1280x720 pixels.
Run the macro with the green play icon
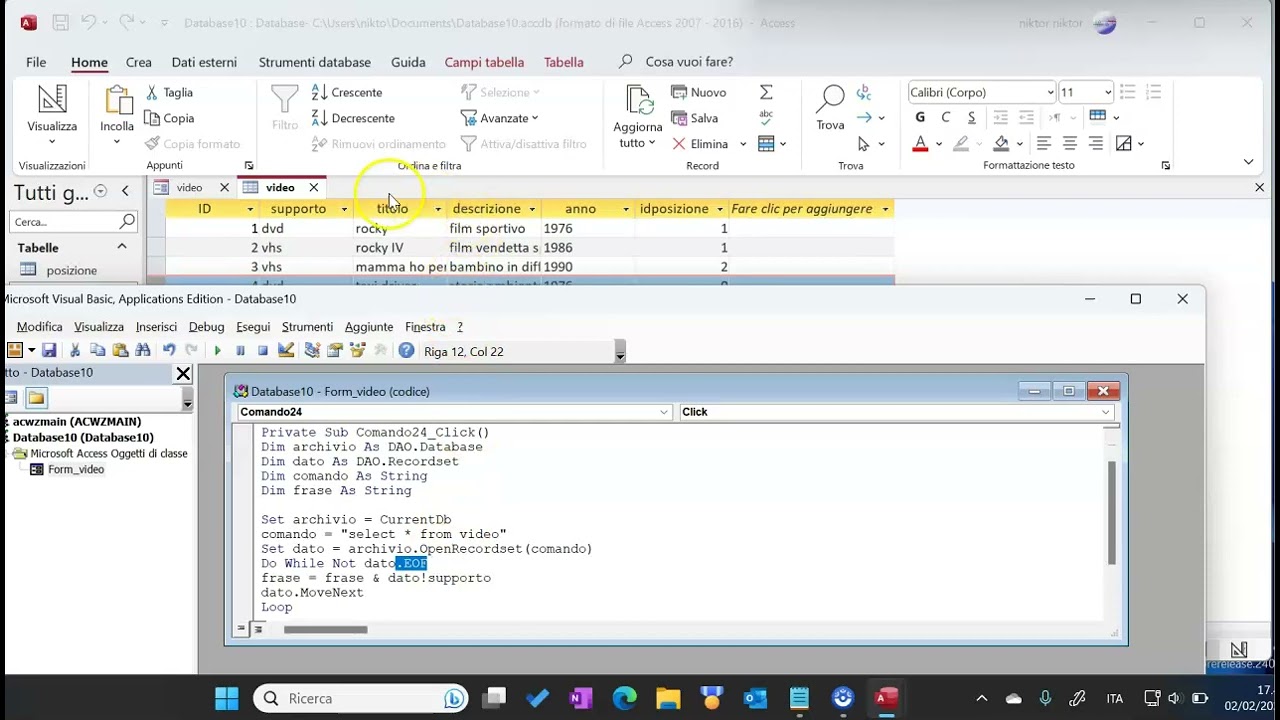pyautogui.click(x=217, y=350)
